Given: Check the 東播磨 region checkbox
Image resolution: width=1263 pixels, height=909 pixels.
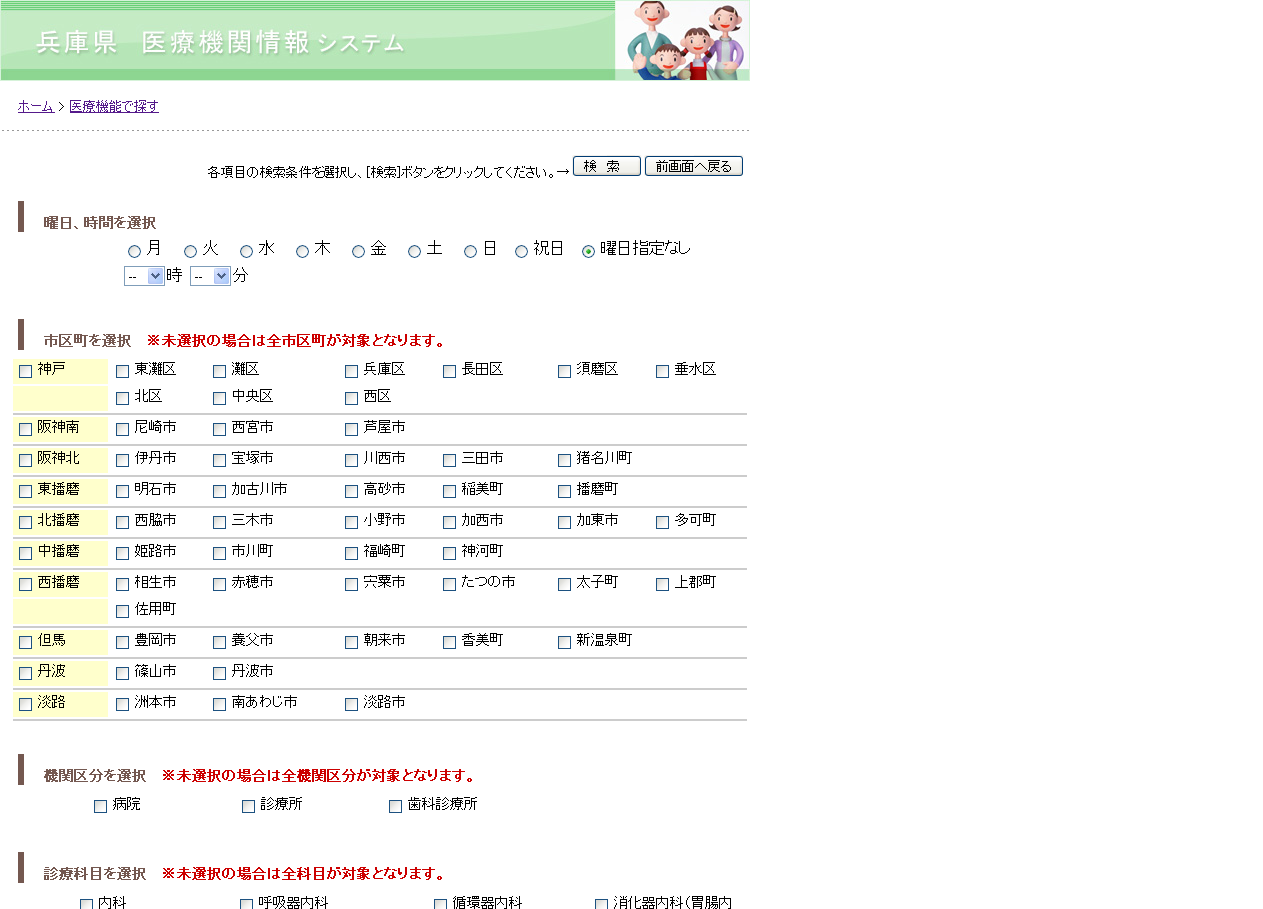Looking at the screenshot, I should [x=26, y=492].
